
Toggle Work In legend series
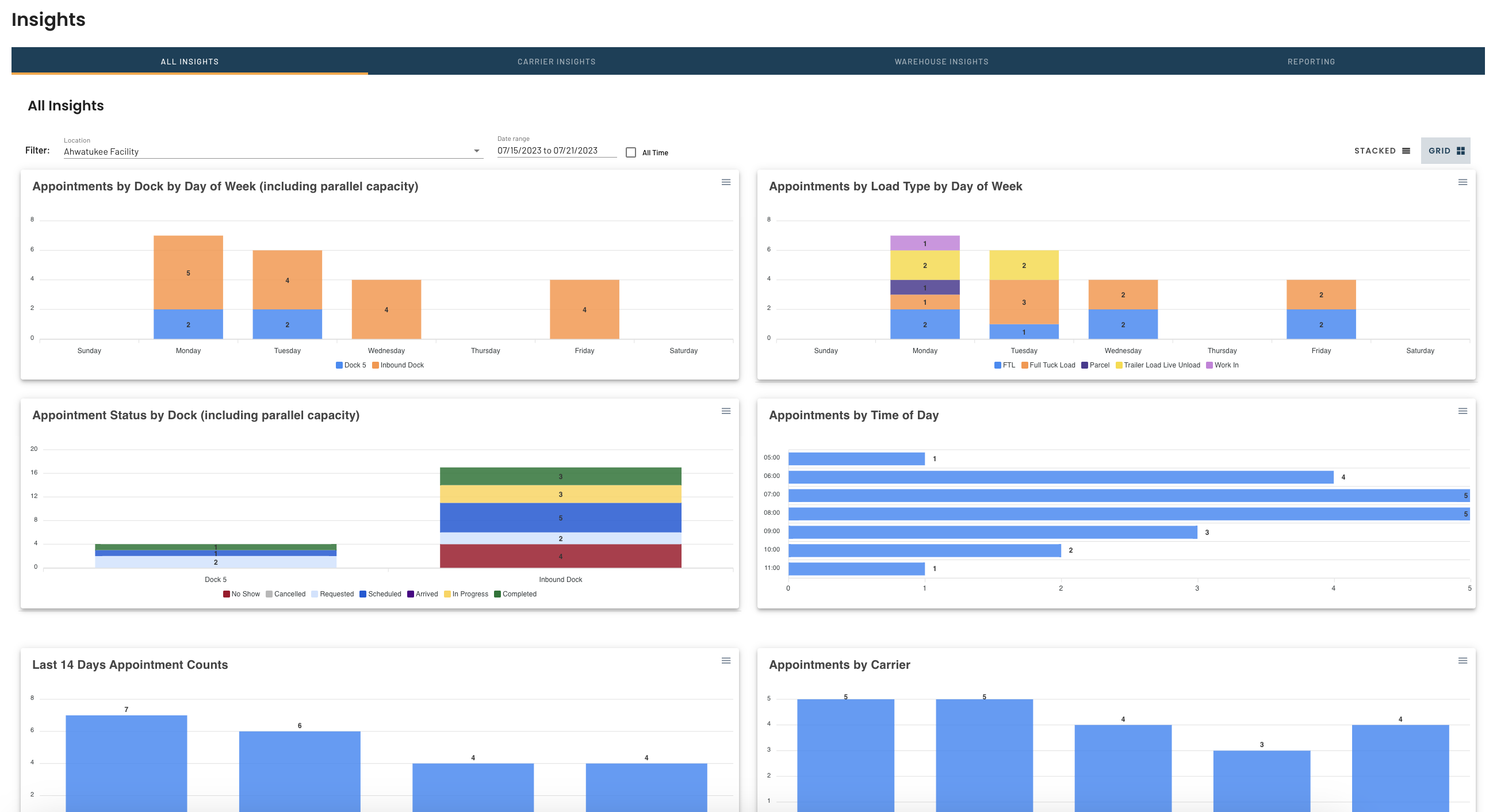(x=1222, y=365)
